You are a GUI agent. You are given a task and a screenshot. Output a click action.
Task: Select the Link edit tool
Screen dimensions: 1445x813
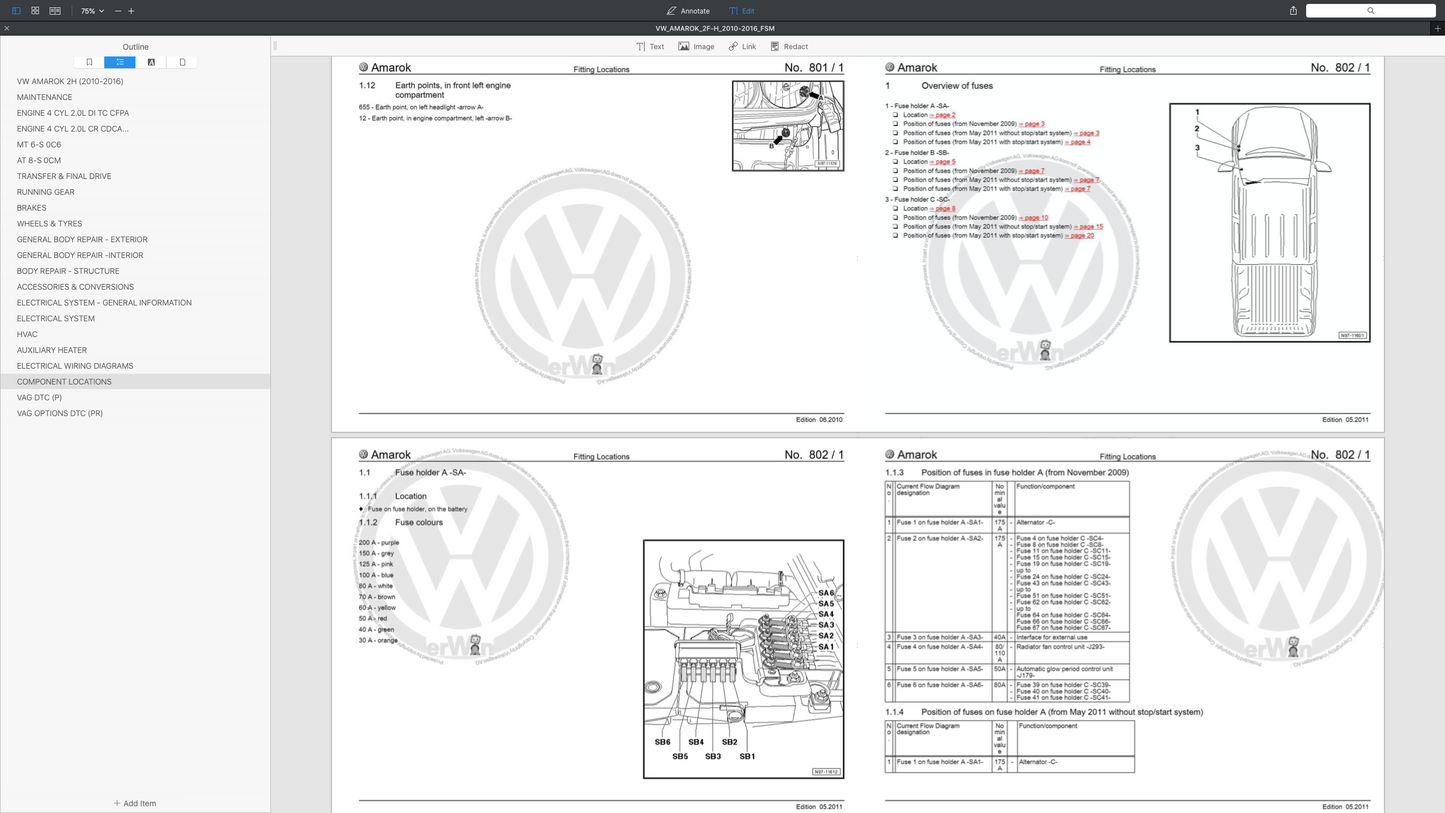pyautogui.click(x=742, y=46)
